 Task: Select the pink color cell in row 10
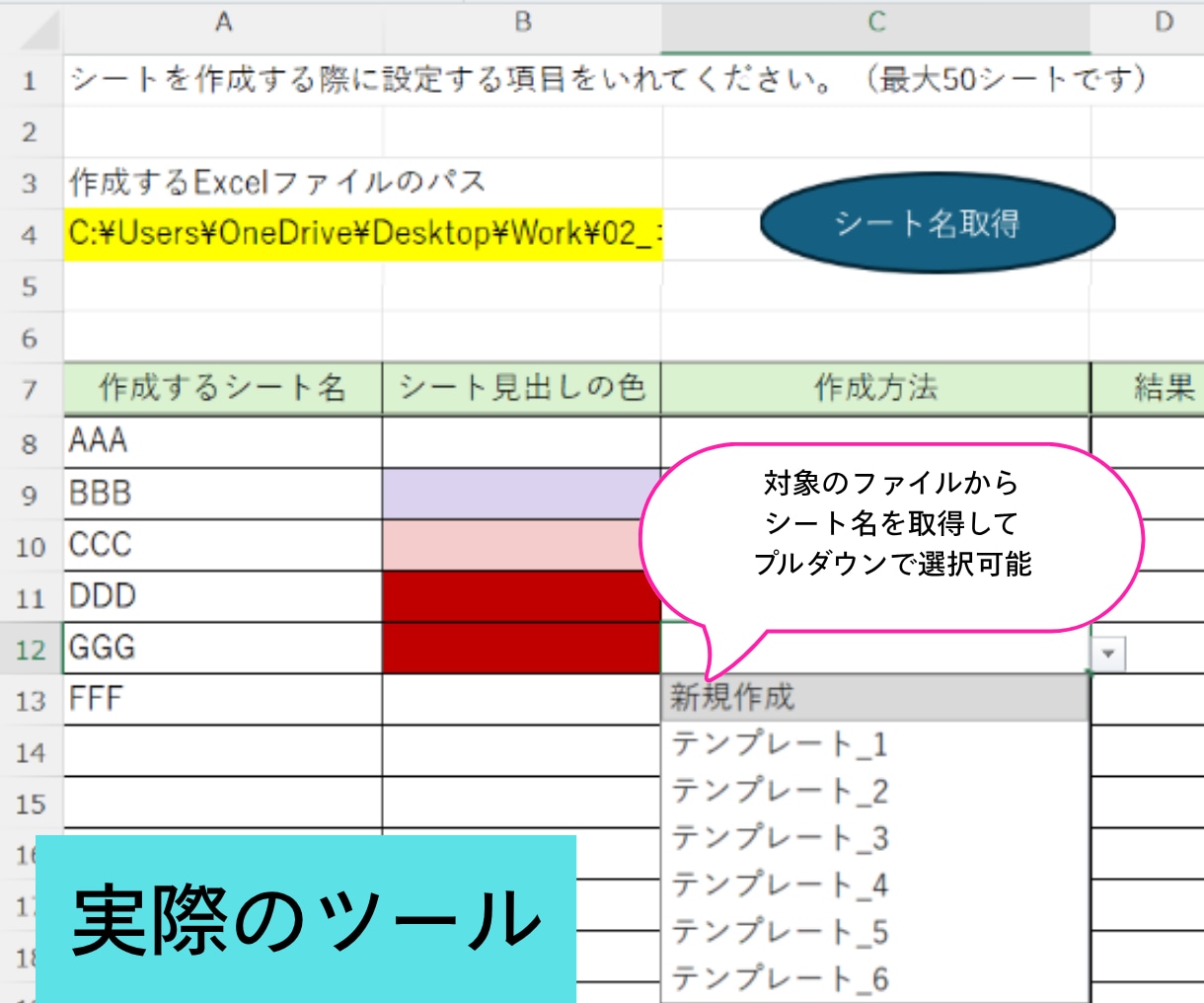522,544
